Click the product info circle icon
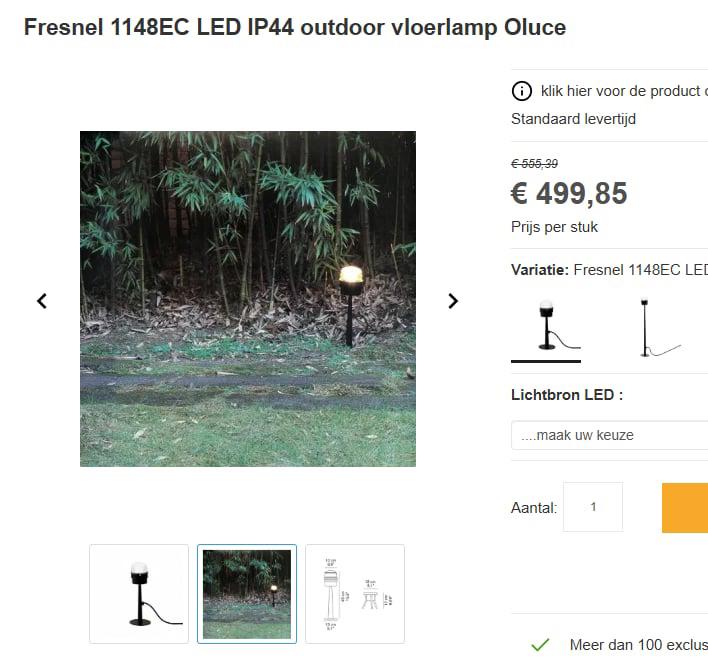 tap(521, 91)
